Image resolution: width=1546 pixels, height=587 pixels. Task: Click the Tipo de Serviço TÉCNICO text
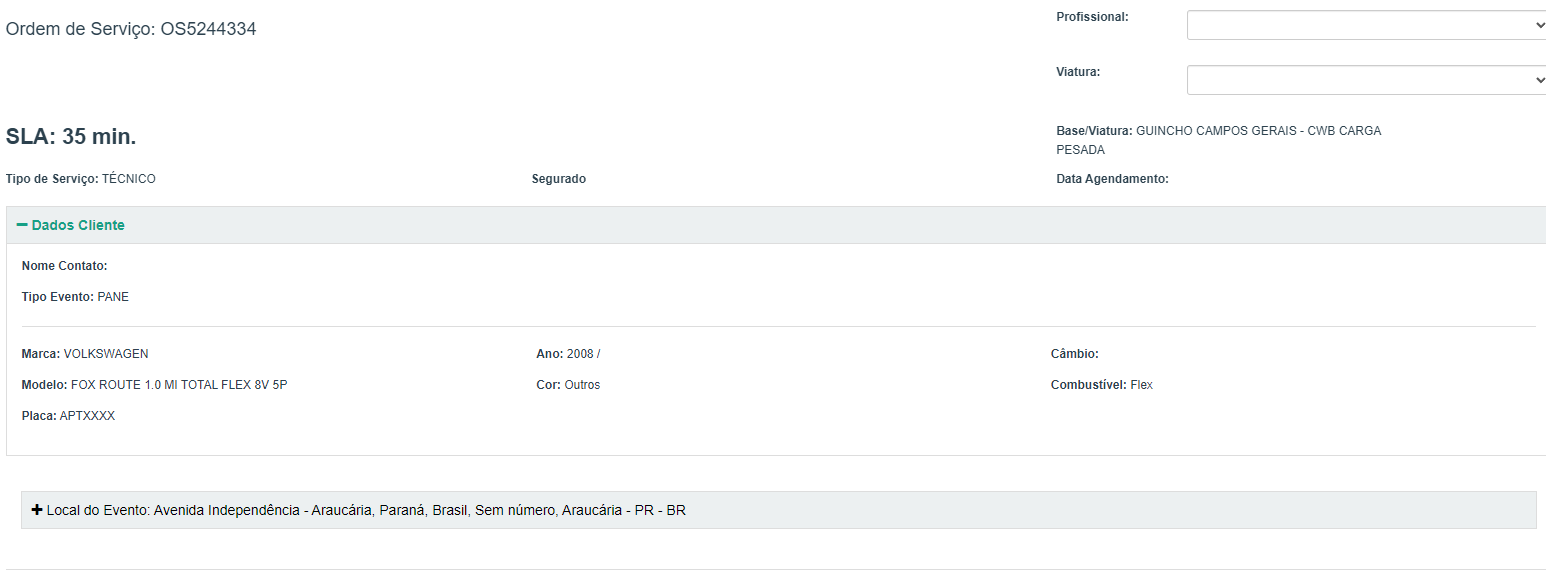[x=81, y=179]
